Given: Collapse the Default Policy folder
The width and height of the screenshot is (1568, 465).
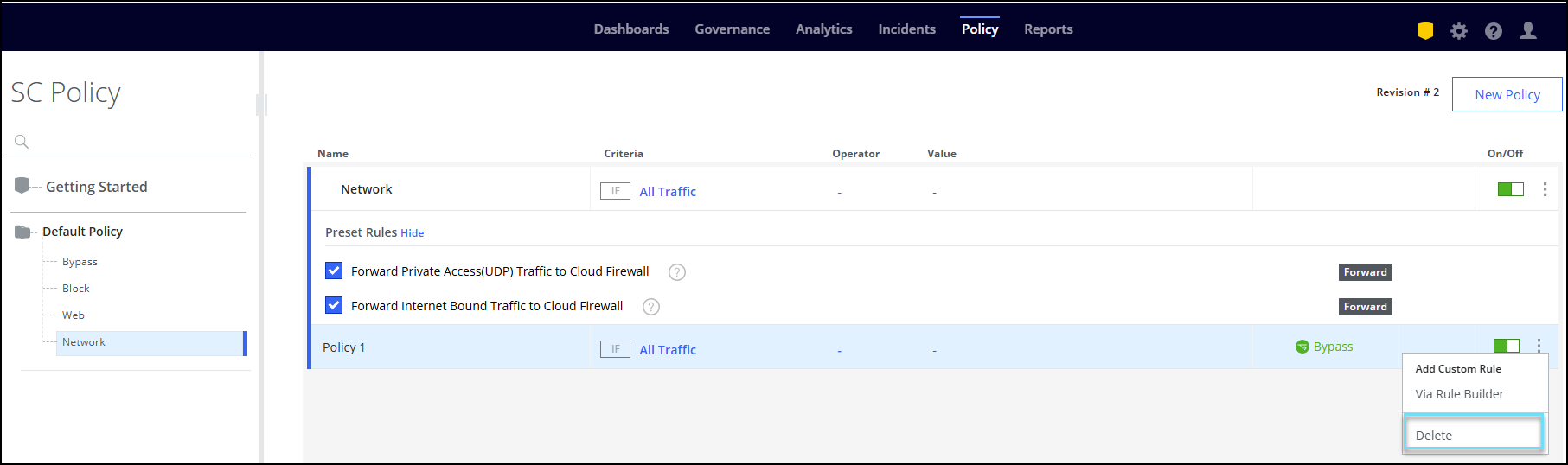Looking at the screenshot, I should coord(22,232).
